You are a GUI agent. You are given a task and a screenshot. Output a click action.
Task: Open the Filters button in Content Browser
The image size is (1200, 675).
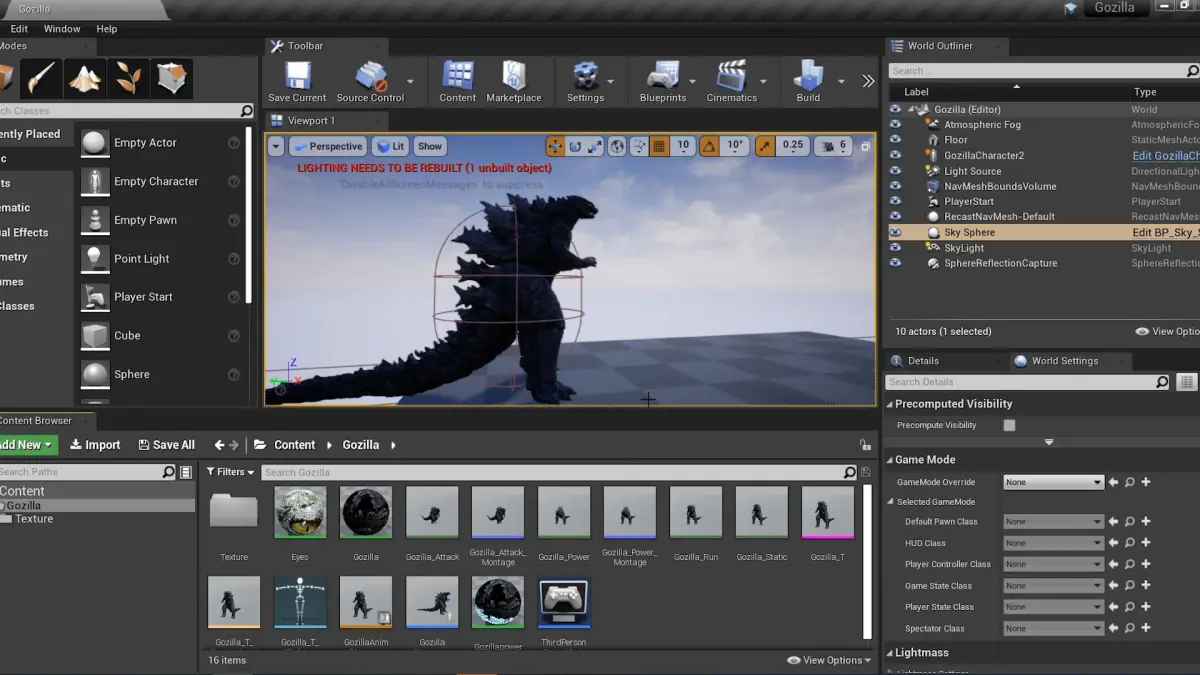pyautogui.click(x=231, y=472)
